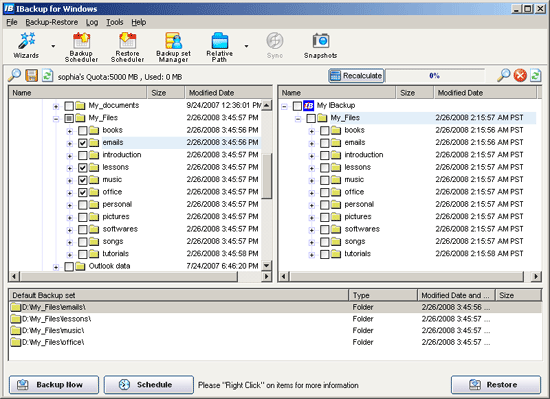Image resolution: width=550 pixels, height=399 pixels.
Task: Sort left pane by Modified Date header
Action: coord(228,93)
